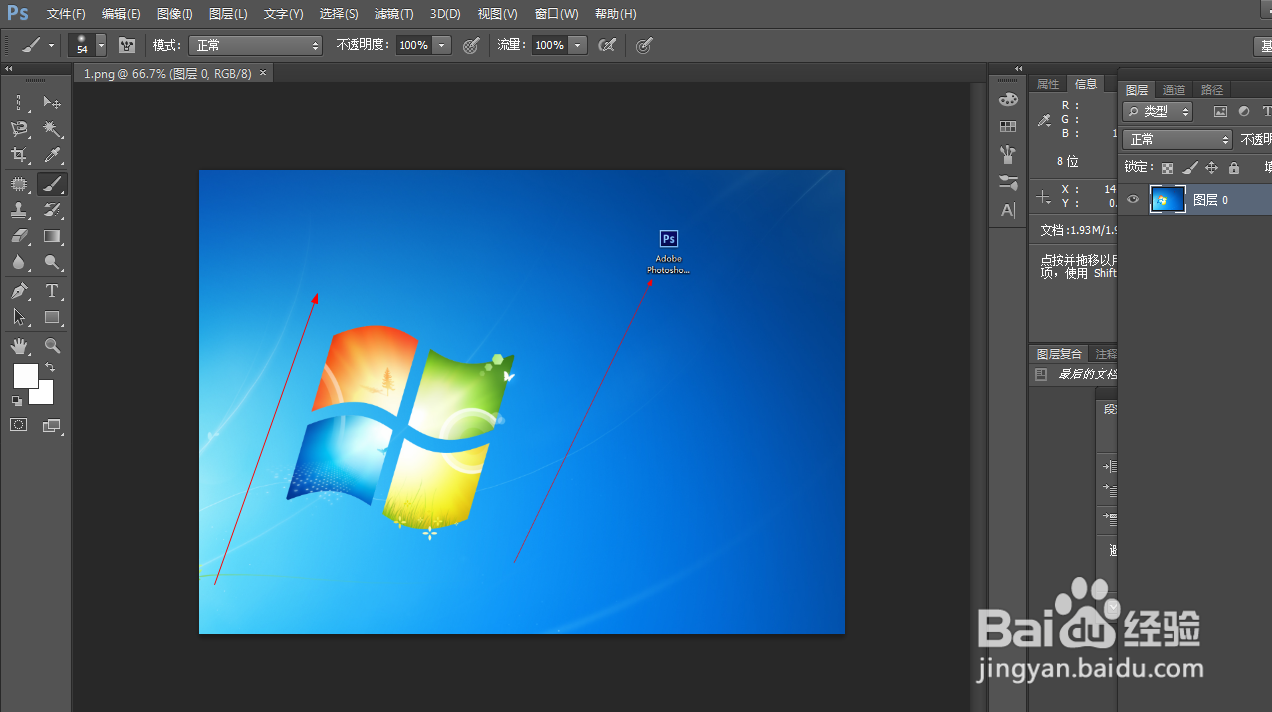Open the Color panel palette icon
Image resolution: width=1272 pixels, height=712 pixels.
1008,99
